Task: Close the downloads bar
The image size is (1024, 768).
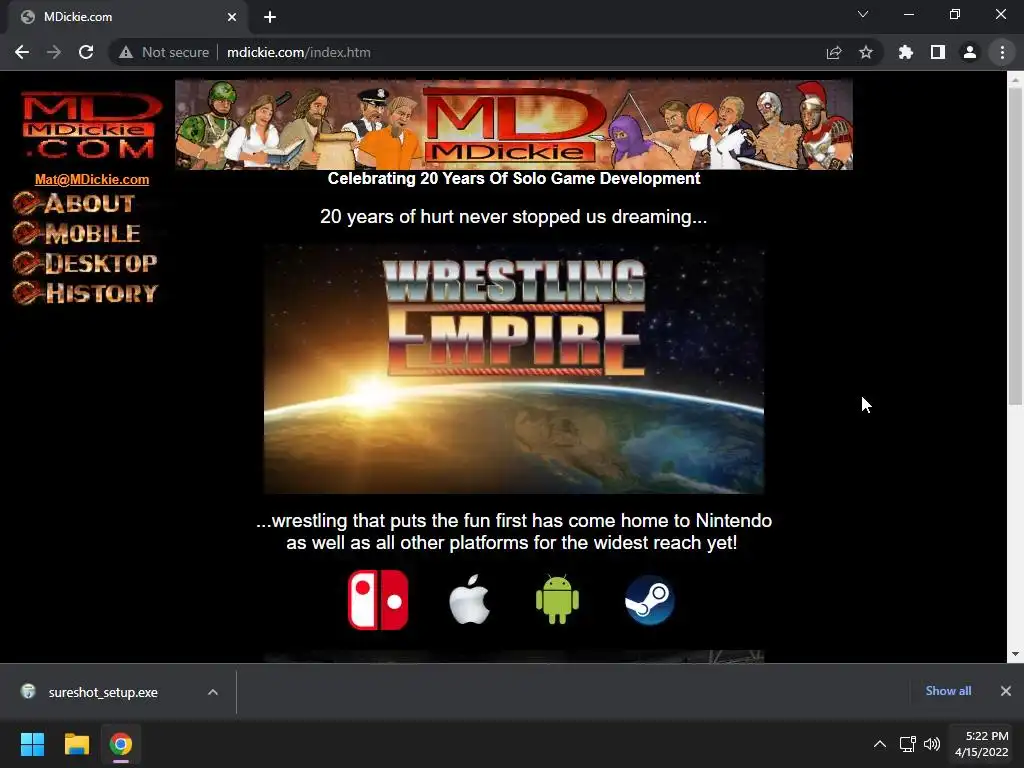Action: tap(1006, 691)
